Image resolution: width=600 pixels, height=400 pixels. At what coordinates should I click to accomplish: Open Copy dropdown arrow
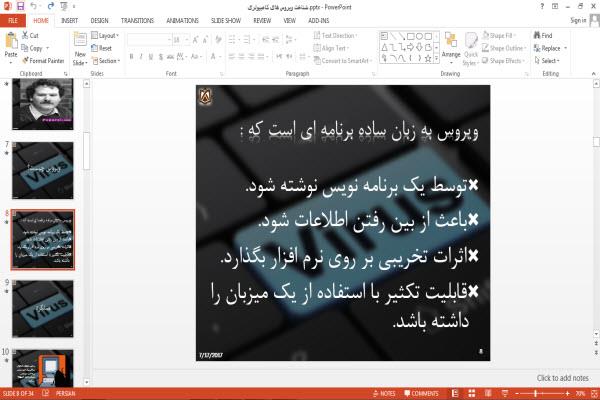click(48, 48)
